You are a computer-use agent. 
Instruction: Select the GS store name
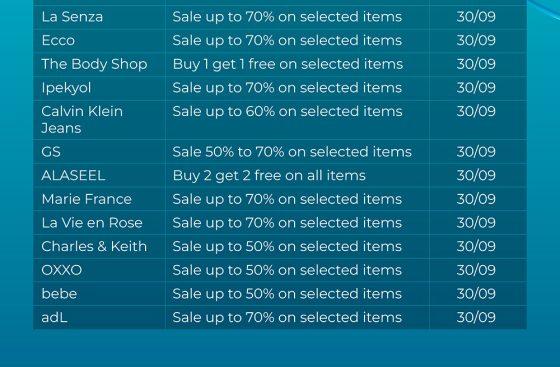[51, 152]
